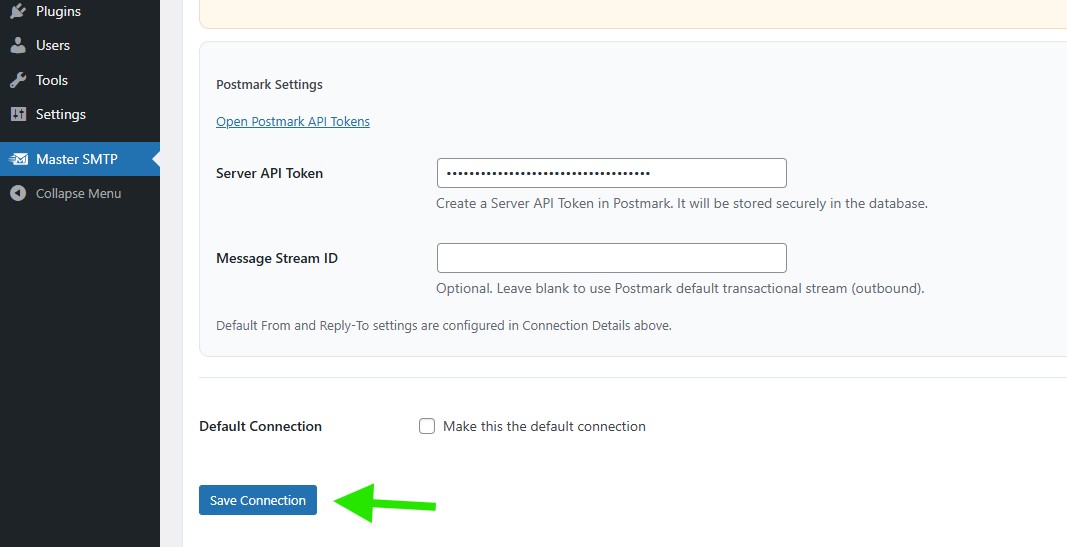
Task: Click the Users person icon
Action: tap(18, 45)
